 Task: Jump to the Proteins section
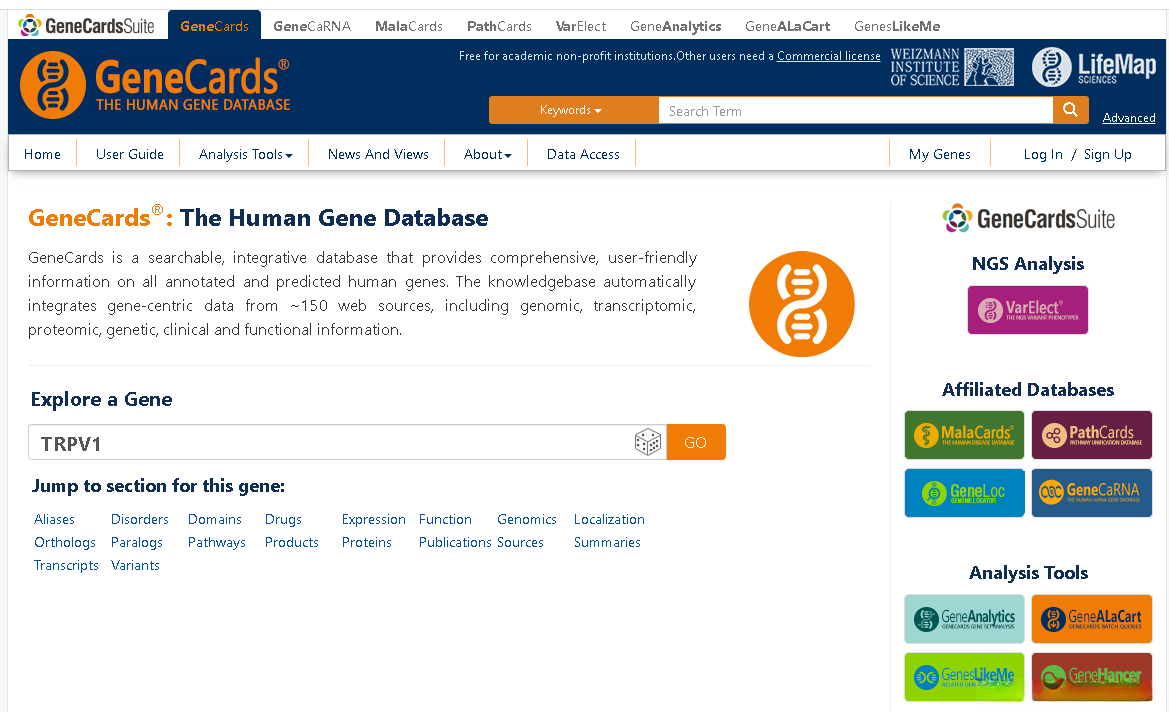[x=366, y=542]
